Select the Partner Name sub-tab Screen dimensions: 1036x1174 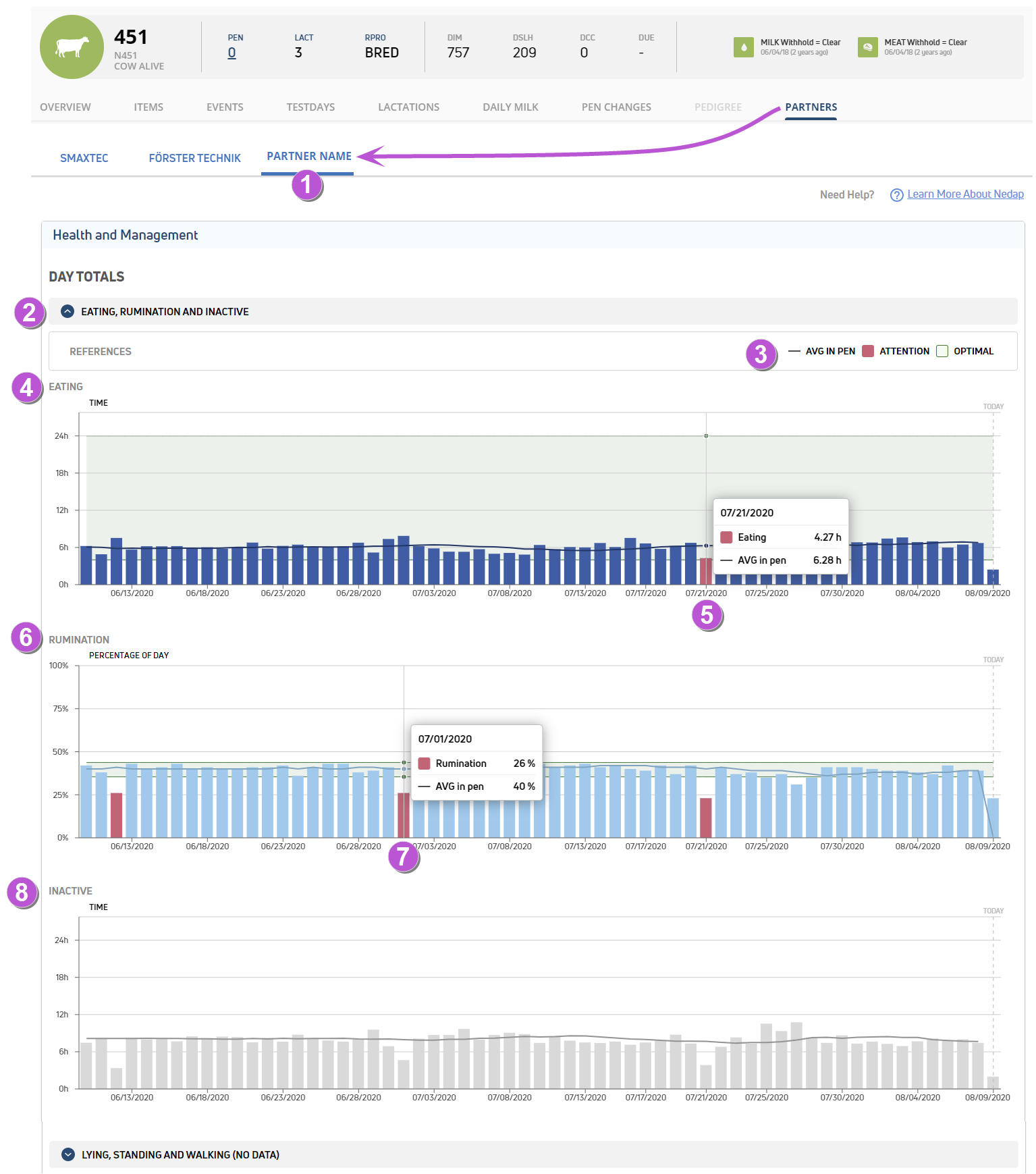(309, 156)
